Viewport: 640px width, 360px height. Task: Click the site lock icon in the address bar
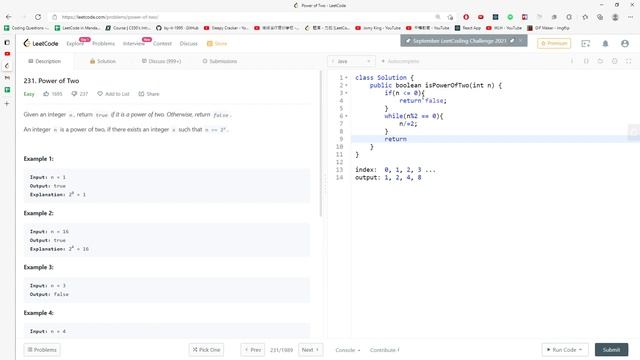(54, 17)
